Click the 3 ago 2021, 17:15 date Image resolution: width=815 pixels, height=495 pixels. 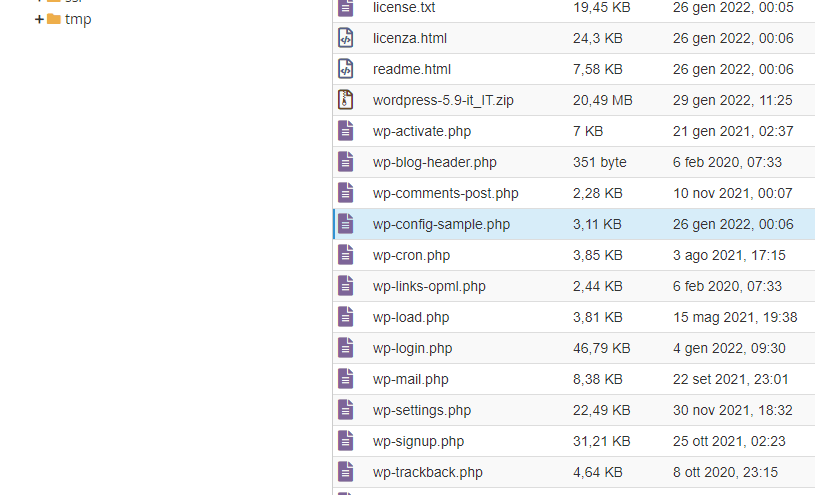[729, 256]
